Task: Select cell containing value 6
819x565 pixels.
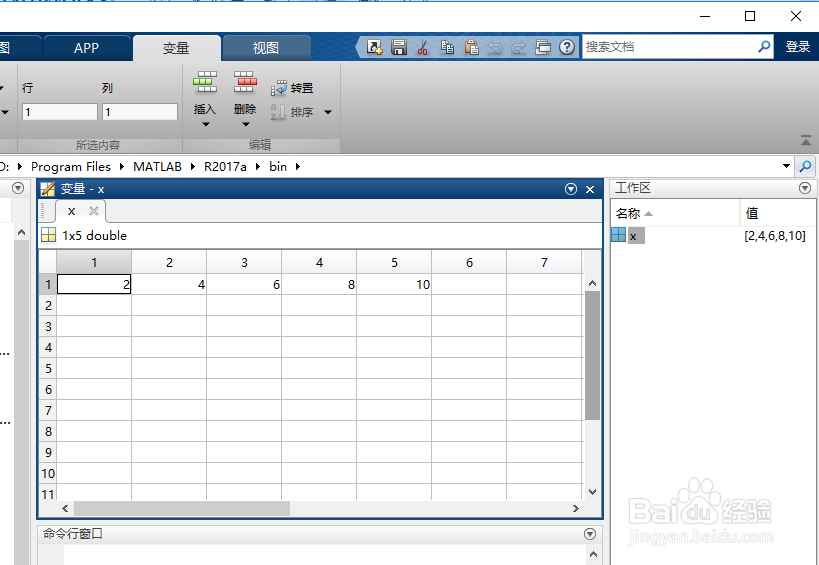Action: click(244, 285)
